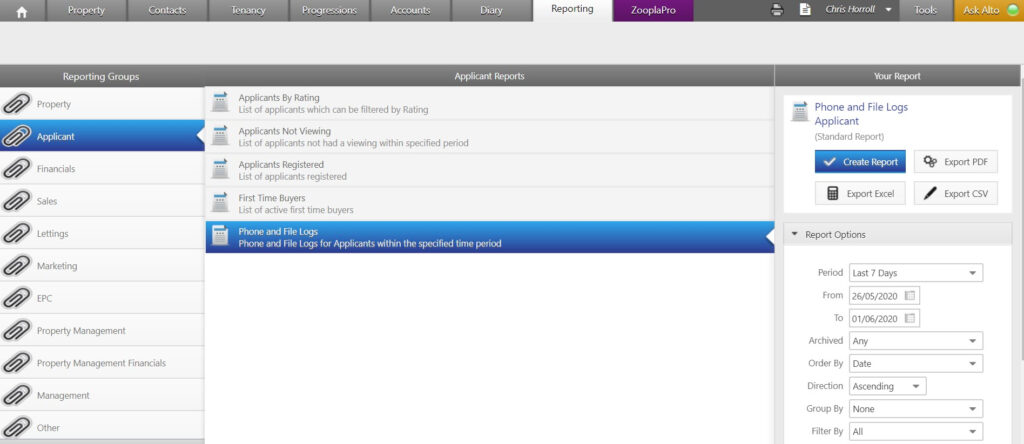This screenshot has height=444, width=1024.
Task: Click paperclip icon beside Management group
Action: (x=17, y=395)
